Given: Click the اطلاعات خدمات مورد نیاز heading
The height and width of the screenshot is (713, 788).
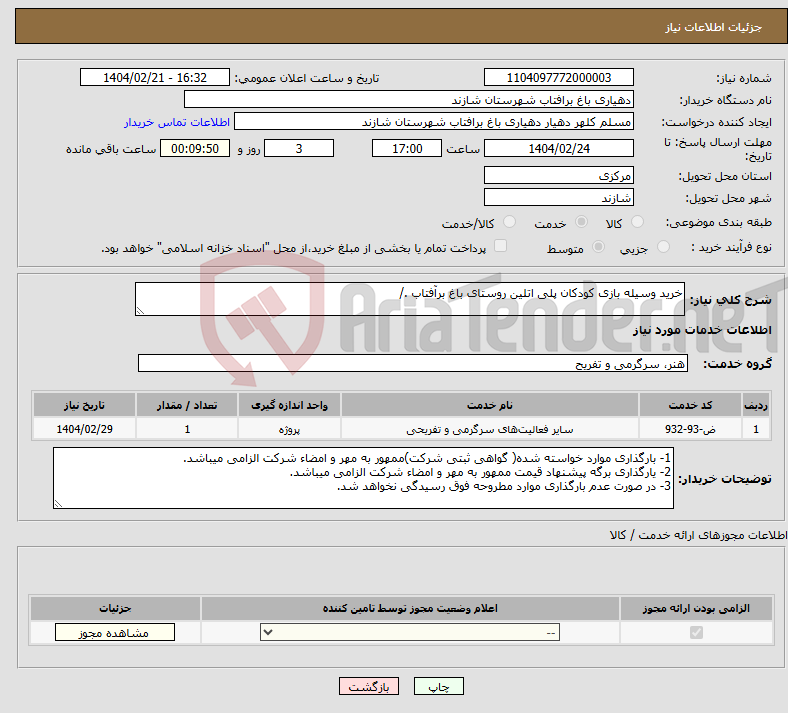Looking at the screenshot, I should click(702, 330).
